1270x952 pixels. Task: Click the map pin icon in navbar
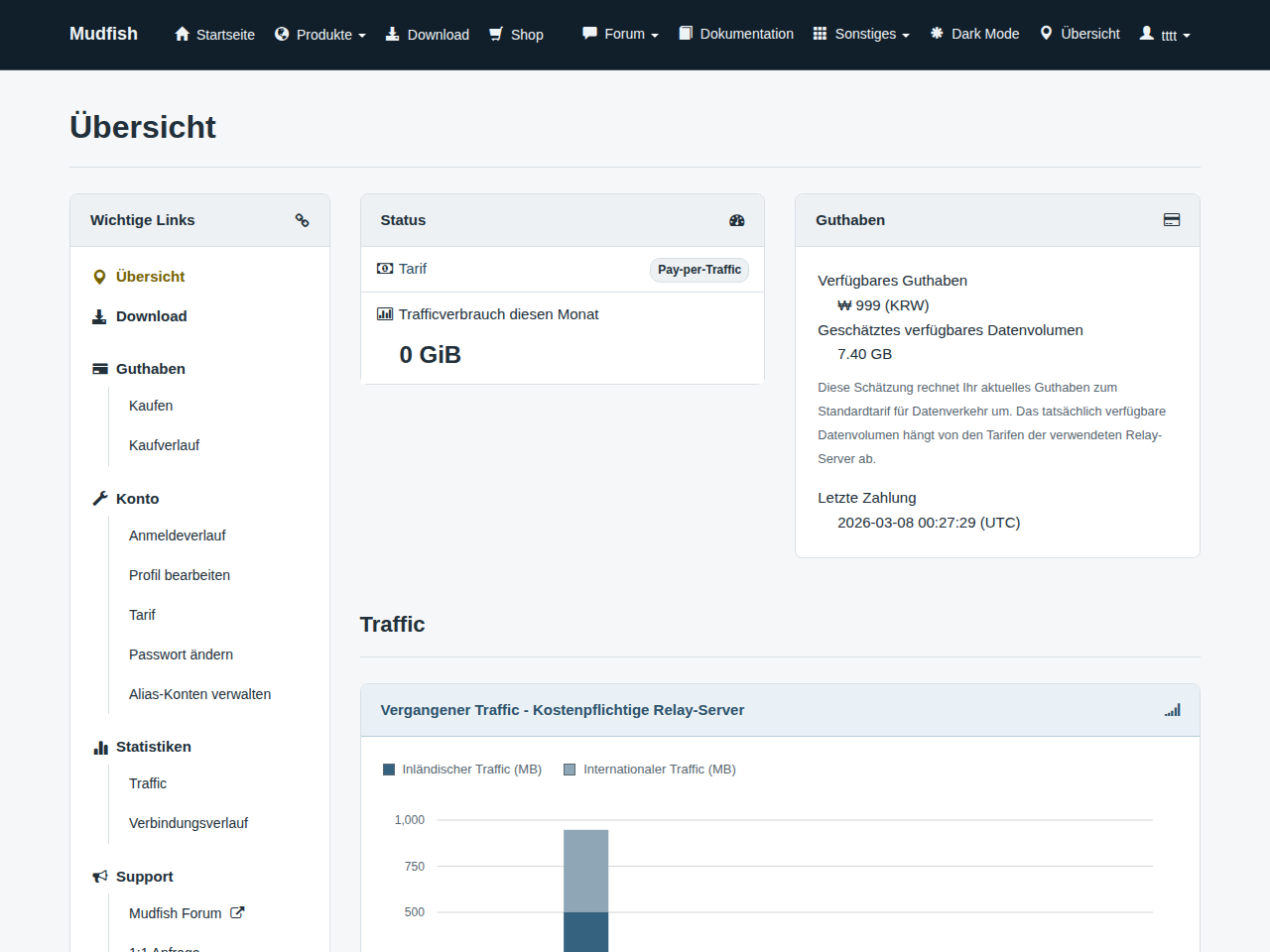coord(1046,33)
